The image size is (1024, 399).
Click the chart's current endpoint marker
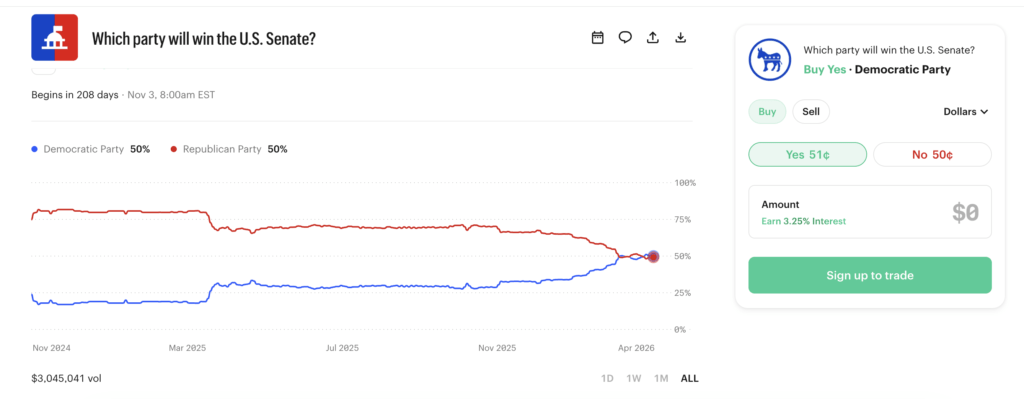(x=652, y=257)
